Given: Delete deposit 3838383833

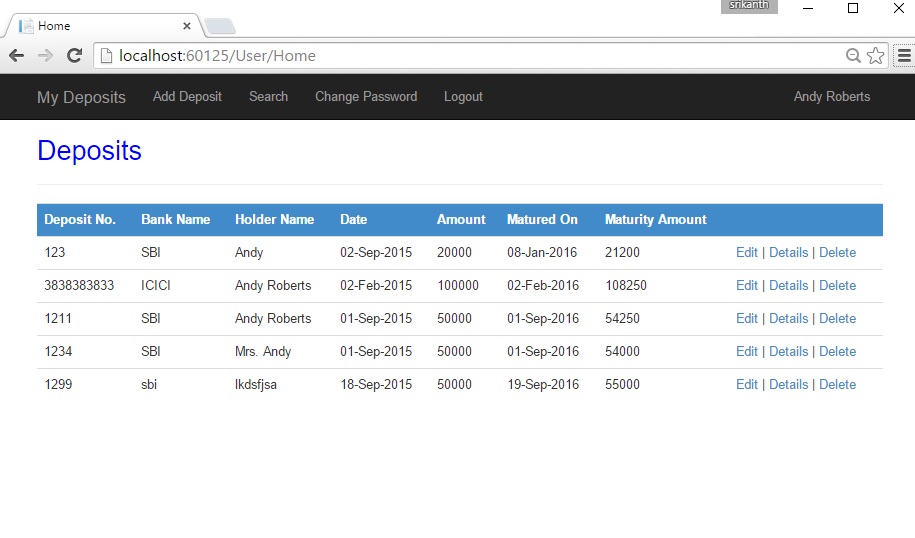Looking at the screenshot, I should pos(837,285).
